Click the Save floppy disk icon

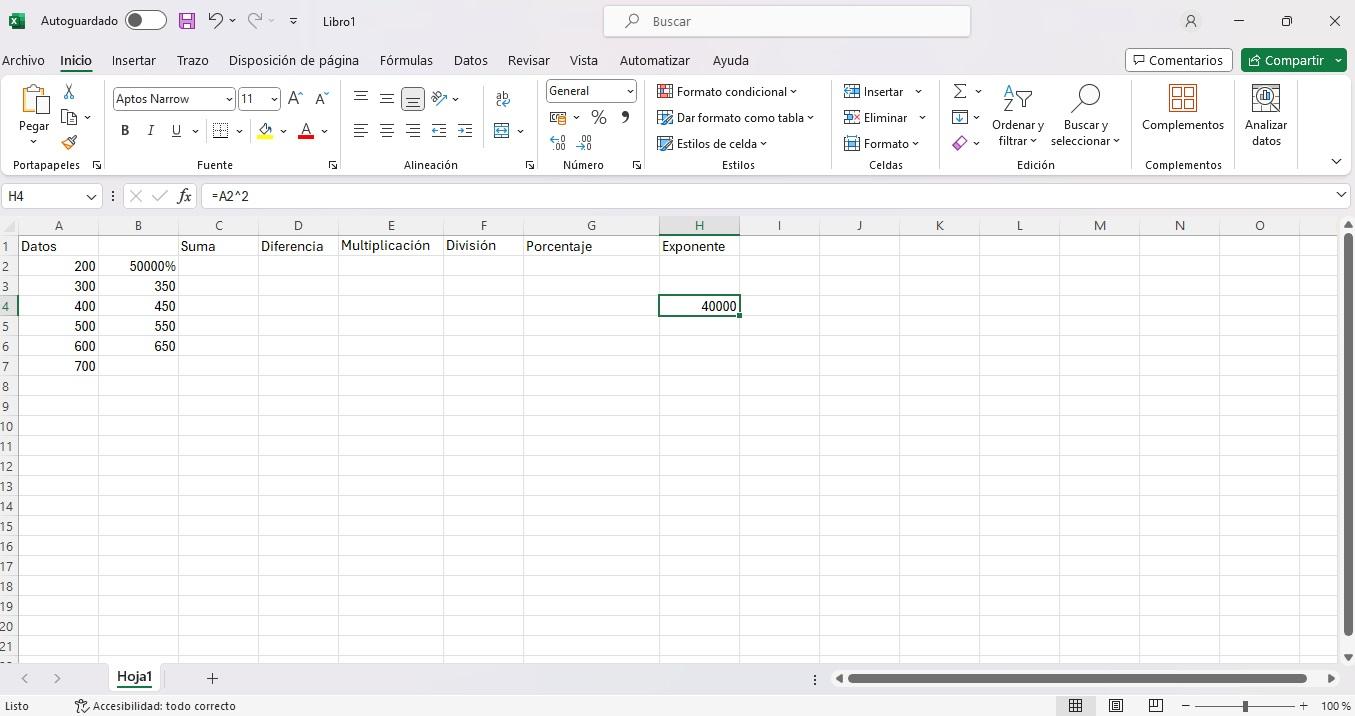187,21
